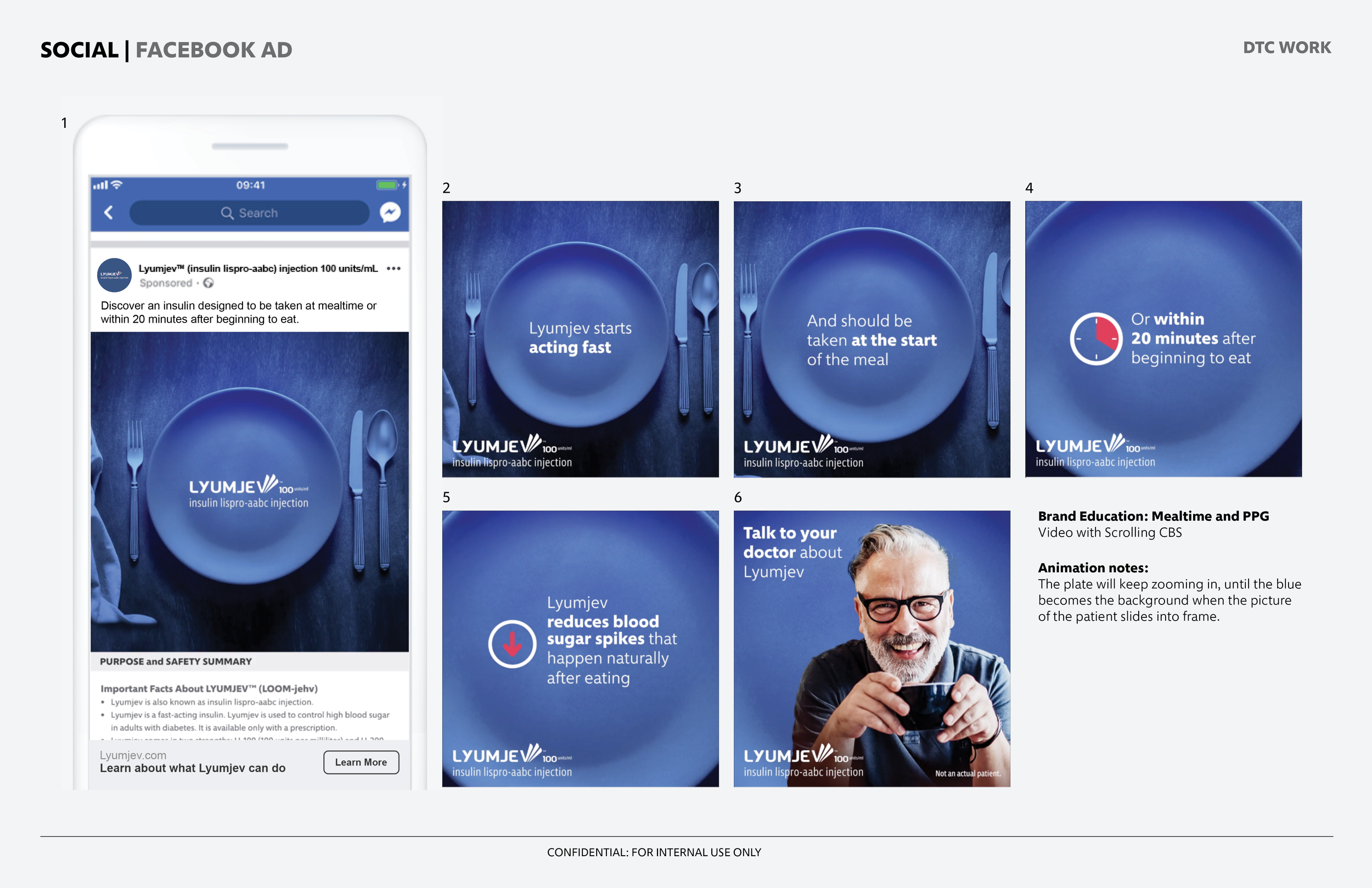This screenshot has width=1372, height=888.
Task: Select frame 5 'reduces blood sugar spikes'
Action: tap(581, 649)
